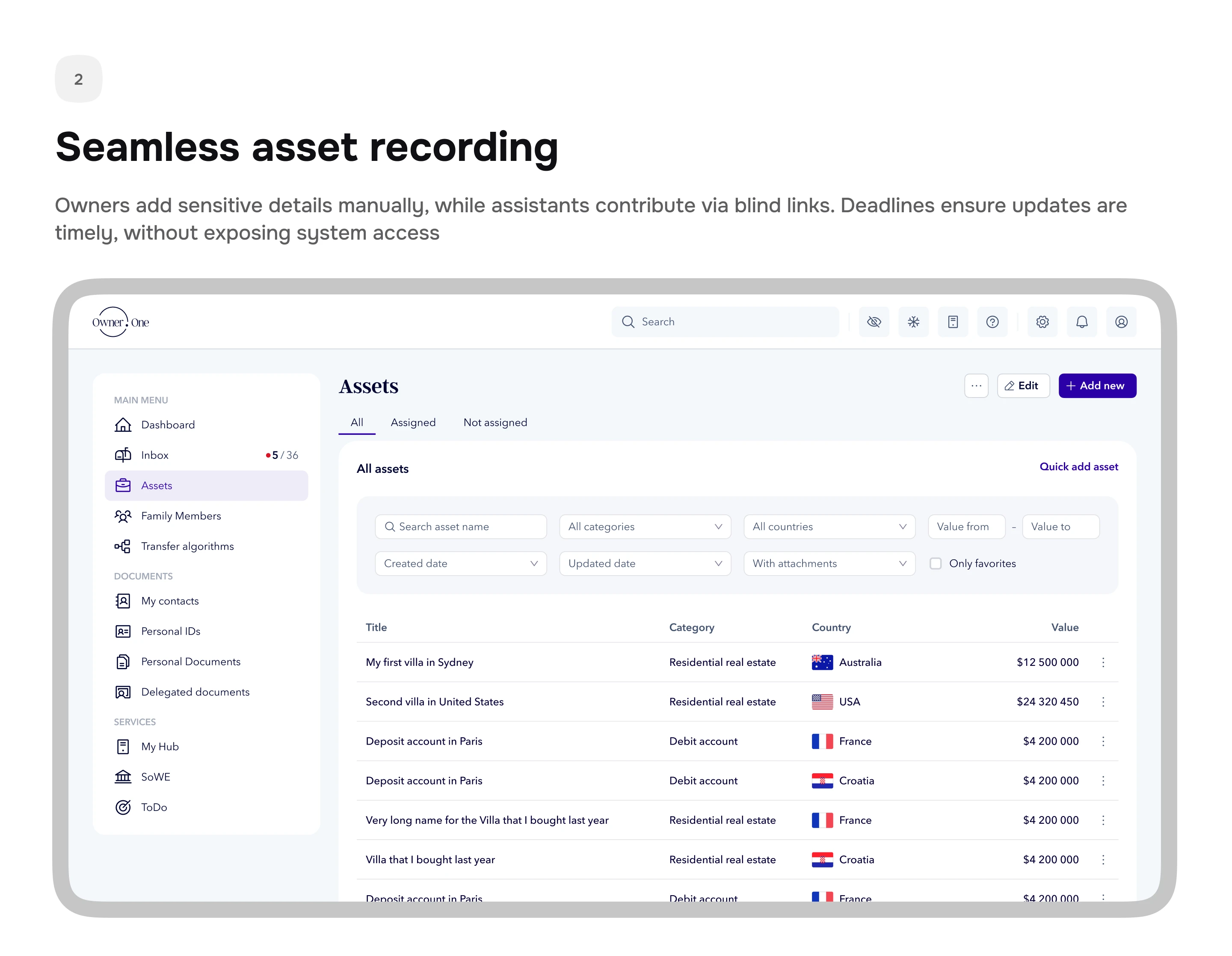Click the Quick add asset link
Viewport: 1232px width, 956px height.
[1078, 467]
